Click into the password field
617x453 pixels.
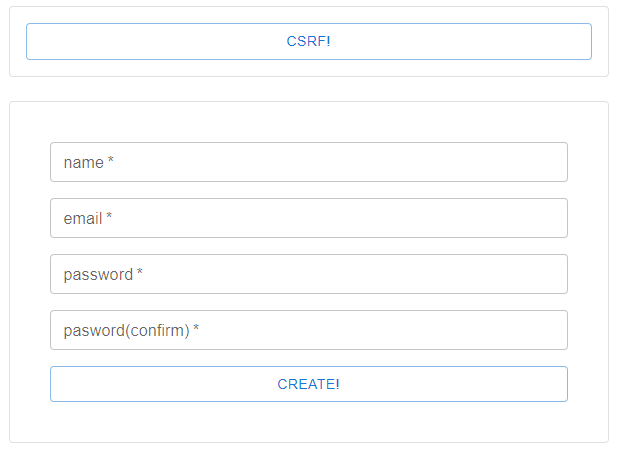coord(308,274)
